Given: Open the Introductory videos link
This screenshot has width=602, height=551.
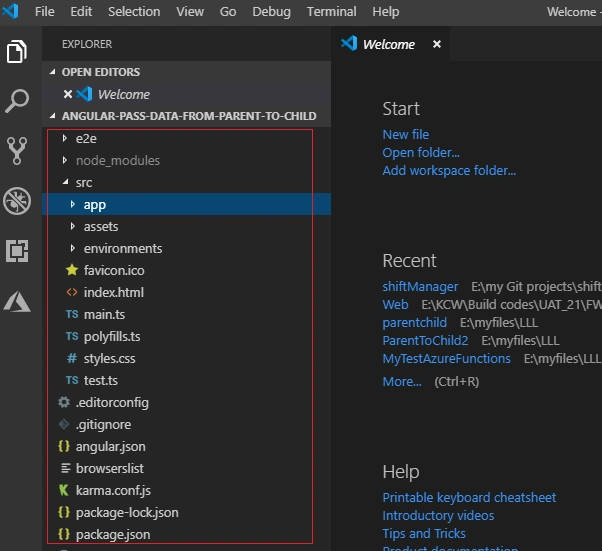Looking at the screenshot, I should [x=438, y=515].
